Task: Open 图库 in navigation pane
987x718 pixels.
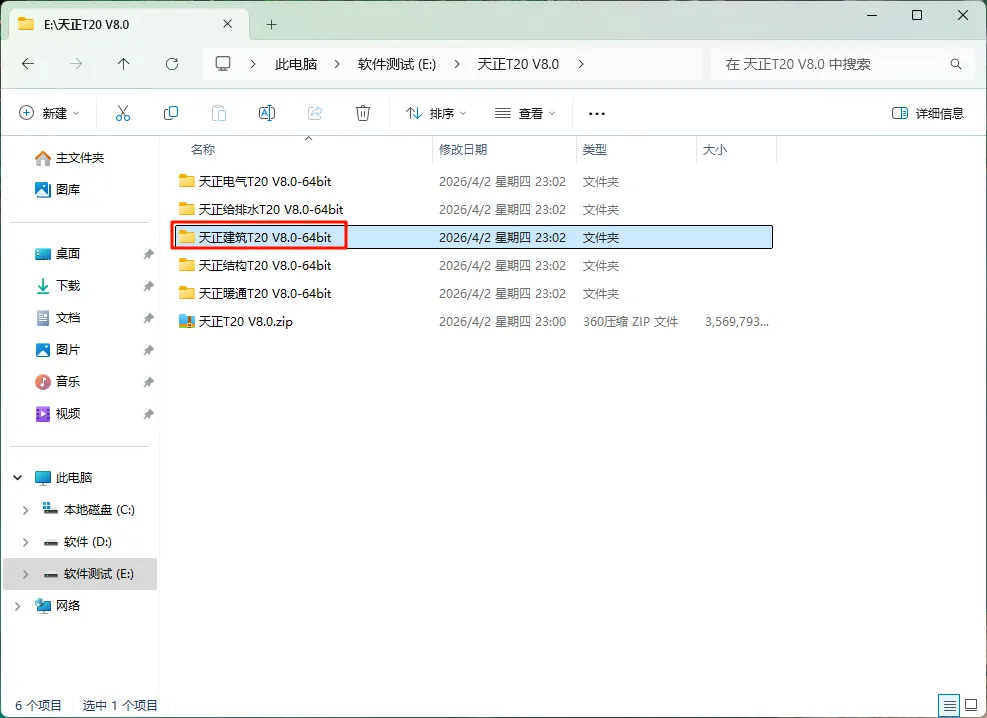Action: tap(57, 189)
